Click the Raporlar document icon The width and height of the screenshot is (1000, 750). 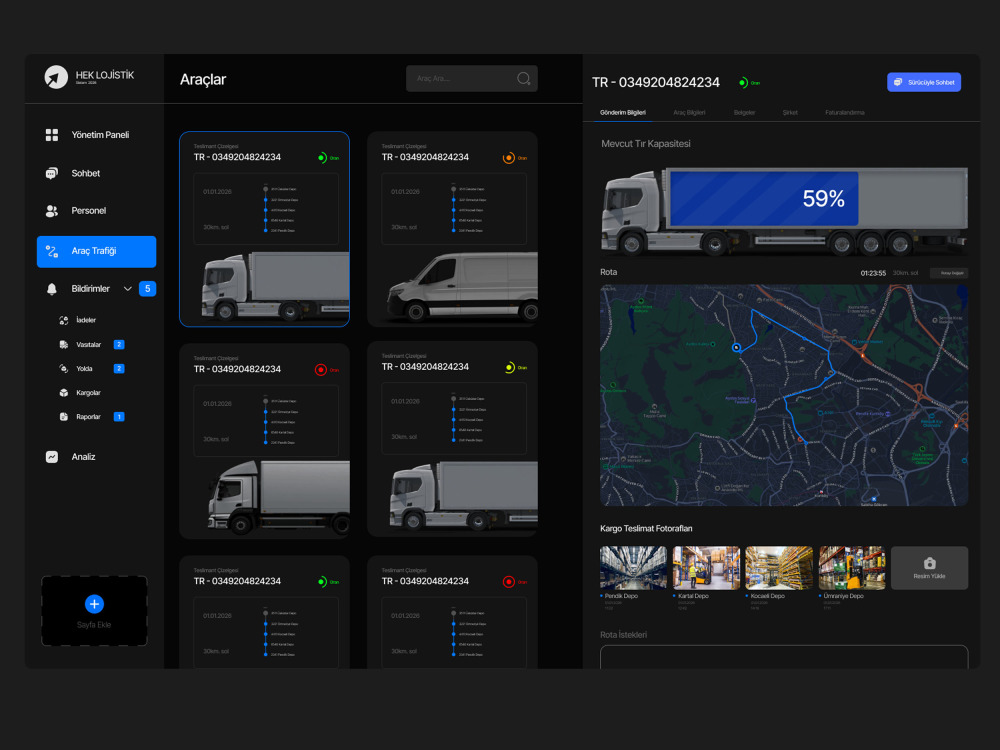pyautogui.click(x=64, y=417)
